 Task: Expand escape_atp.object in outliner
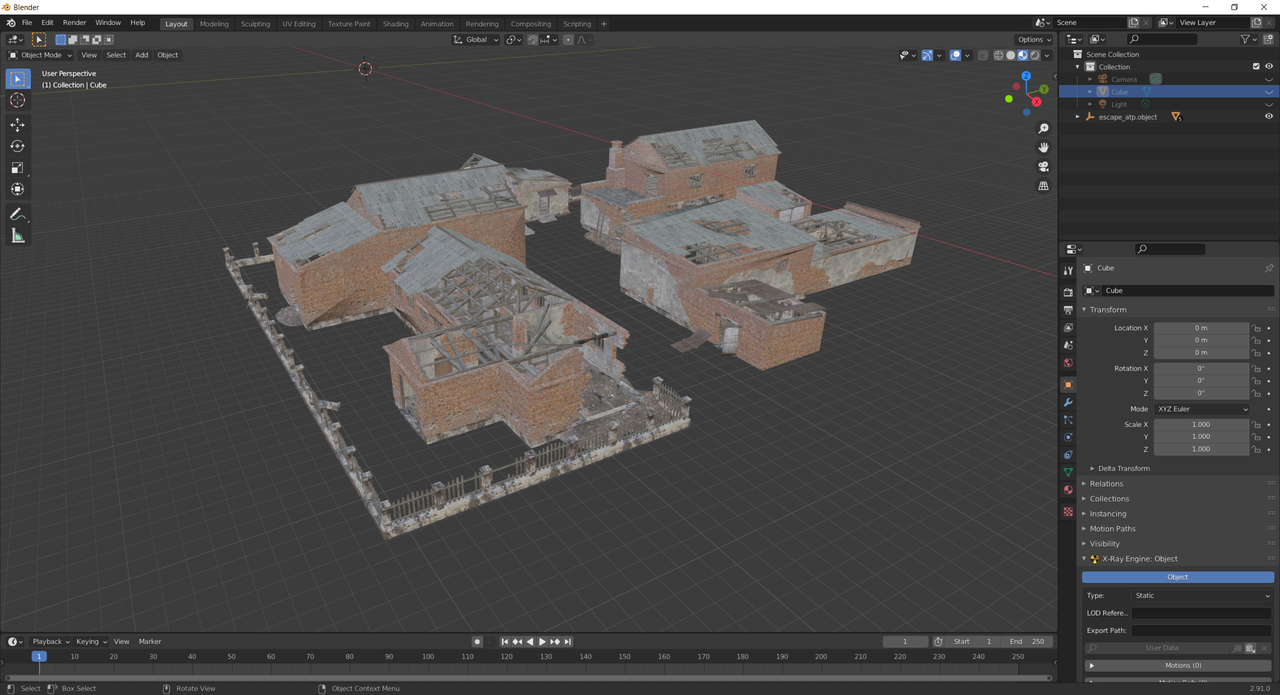coord(1078,117)
